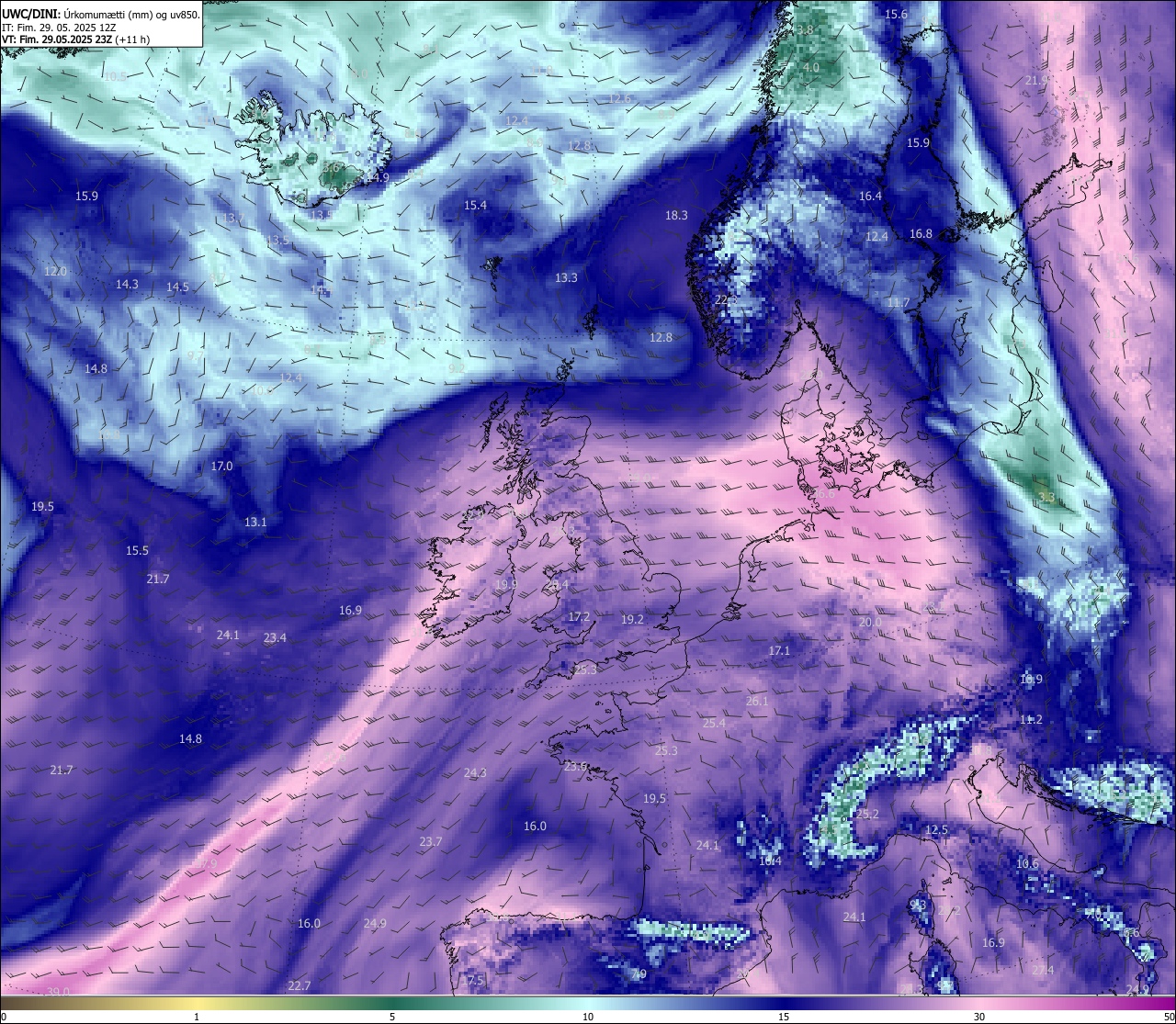Click the 3.8 value over northern Norway

pos(805,30)
